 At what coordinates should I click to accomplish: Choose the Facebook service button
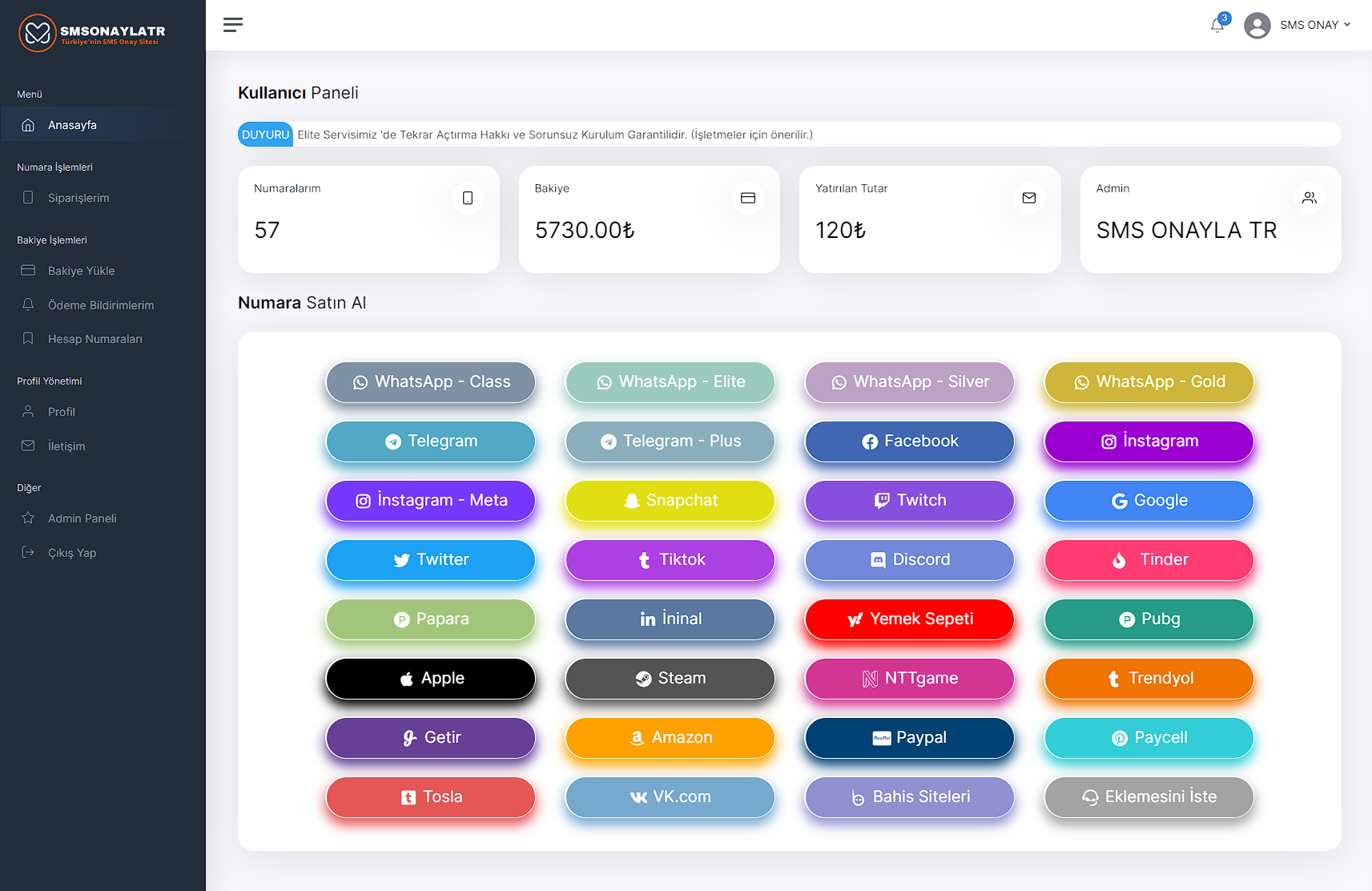(909, 441)
